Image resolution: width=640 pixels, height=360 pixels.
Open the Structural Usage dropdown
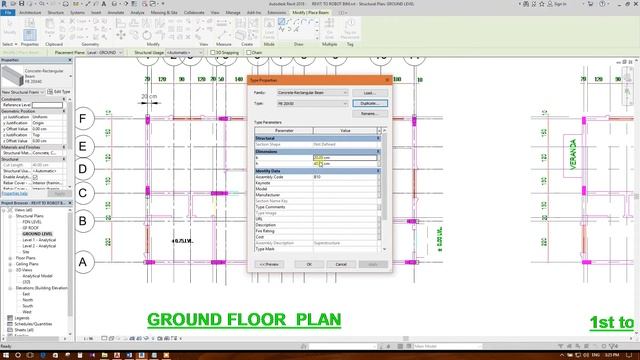click(184, 53)
